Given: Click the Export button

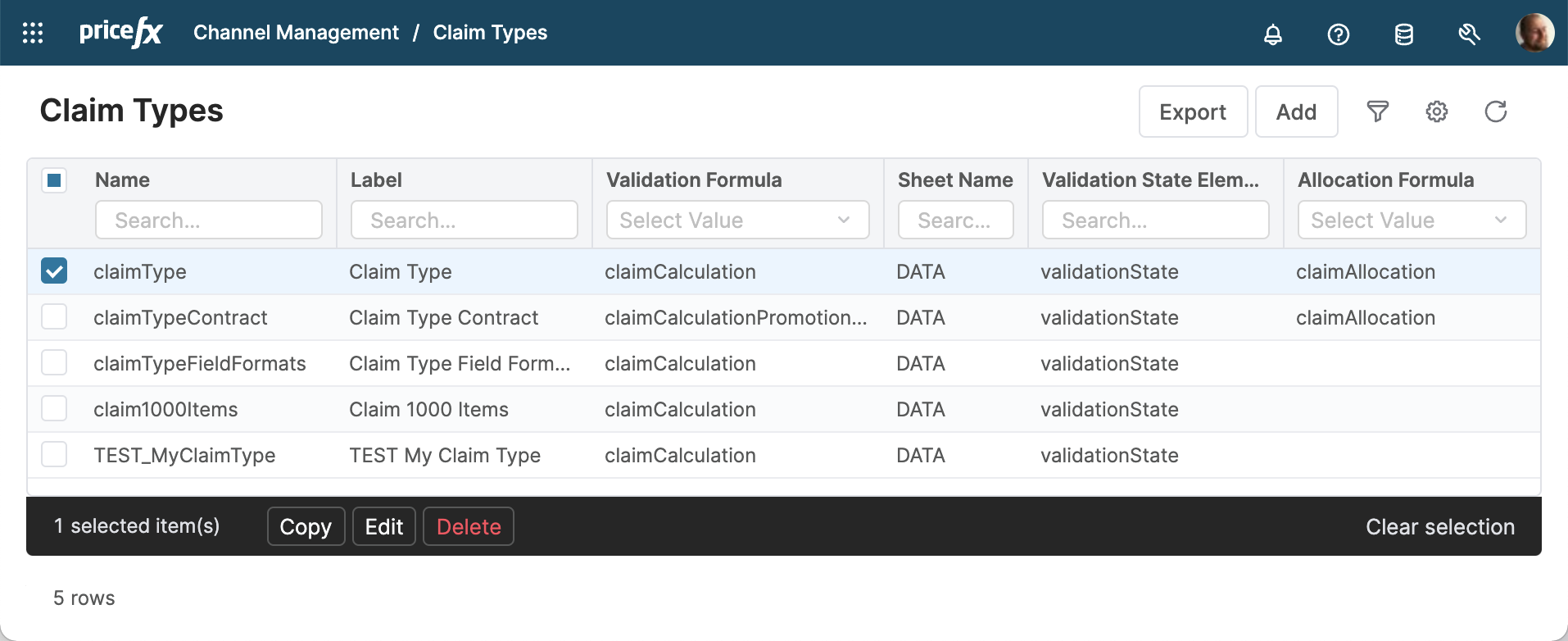Looking at the screenshot, I should coord(1192,112).
